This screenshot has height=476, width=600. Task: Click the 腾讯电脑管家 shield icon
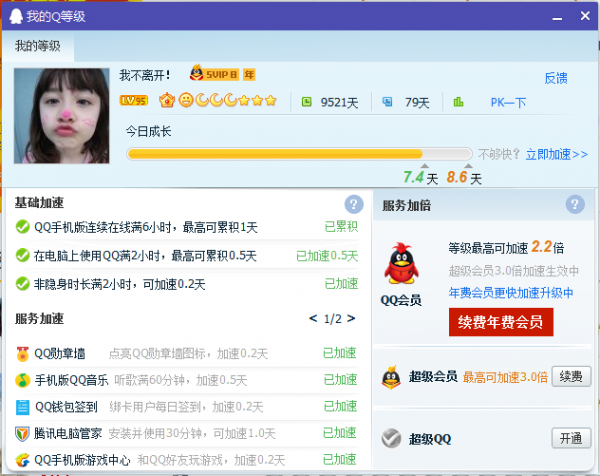[23, 434]
